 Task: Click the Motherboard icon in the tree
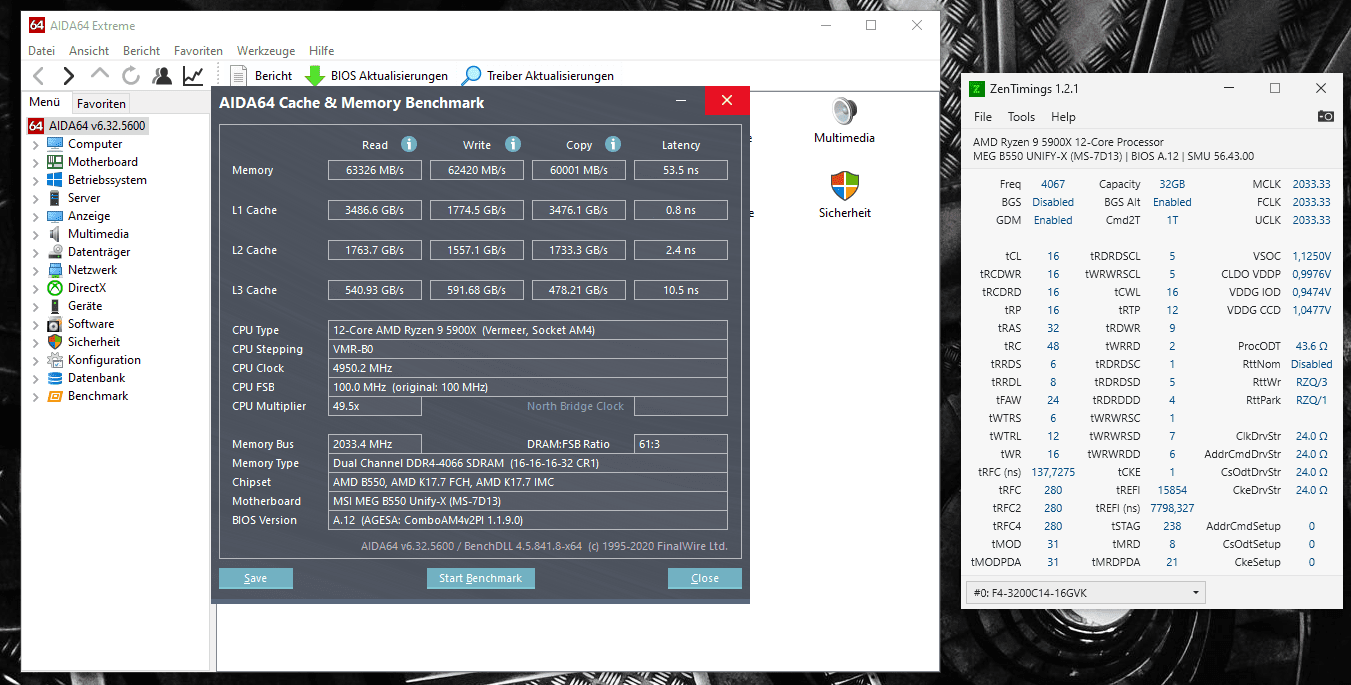point(55,162)
